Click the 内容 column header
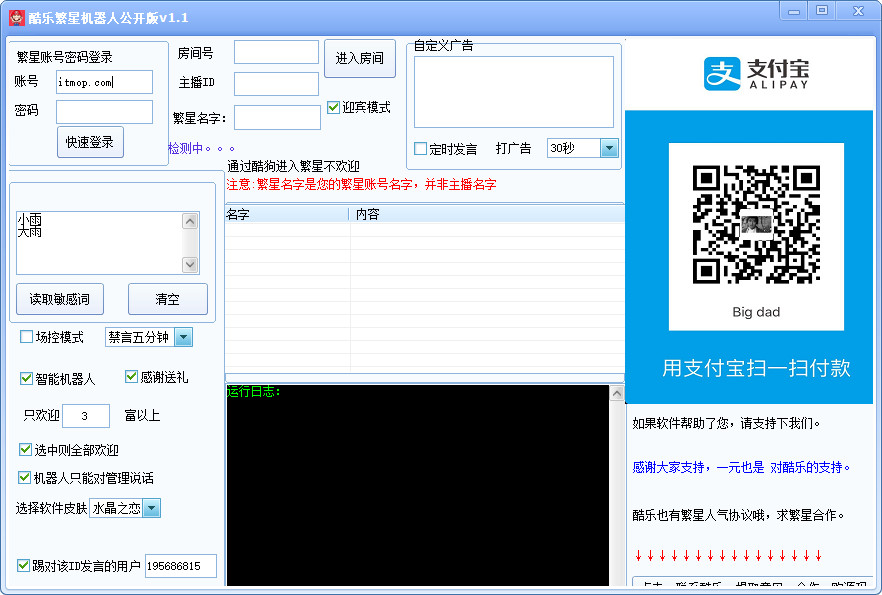This screenshot has height=595, width=882. point(487,214)
